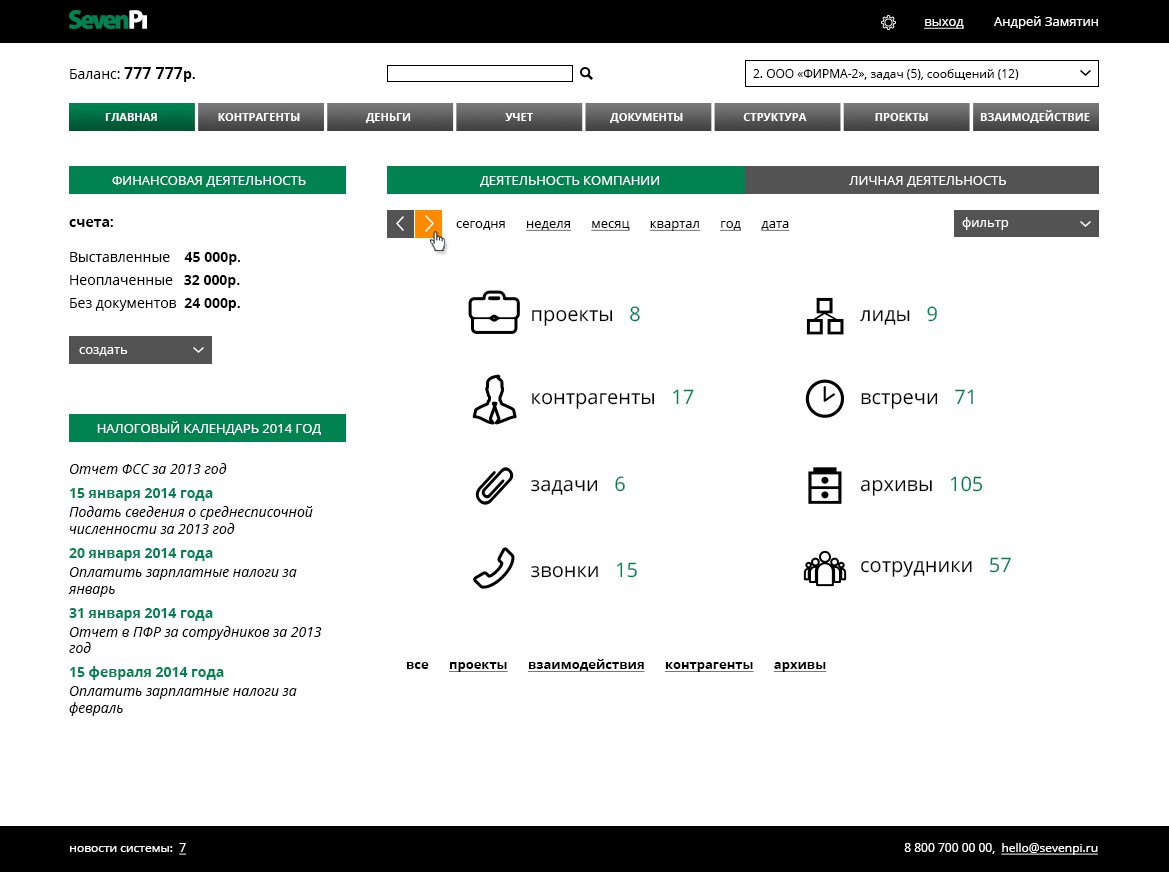Click the 31 января 2014 года date
The image size is (1169, 872).
141,613
